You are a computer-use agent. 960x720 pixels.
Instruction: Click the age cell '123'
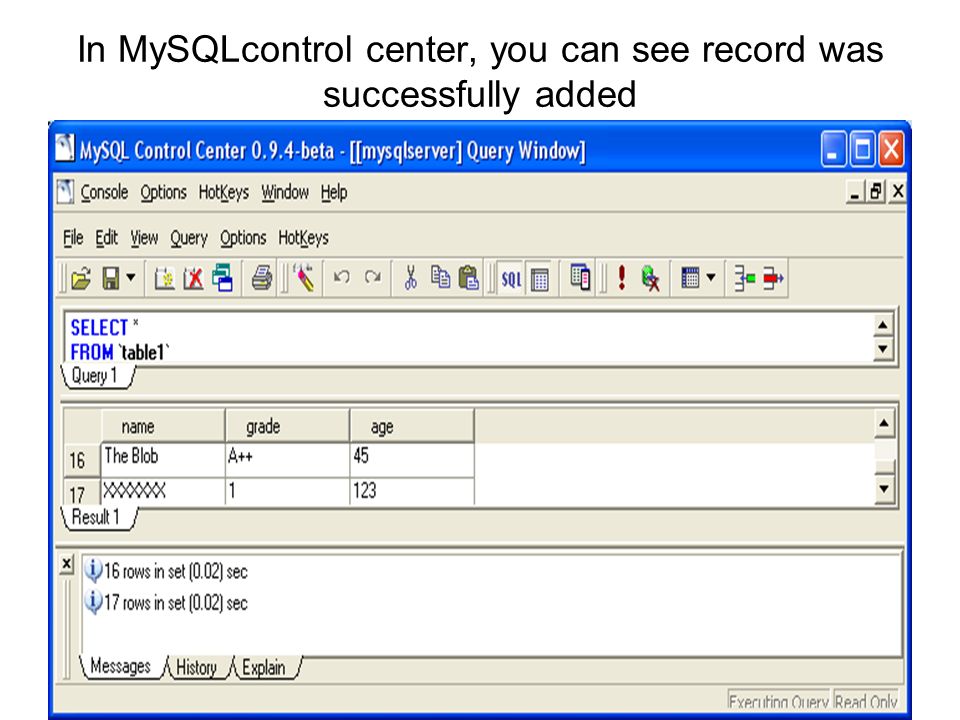pos(412,492)
